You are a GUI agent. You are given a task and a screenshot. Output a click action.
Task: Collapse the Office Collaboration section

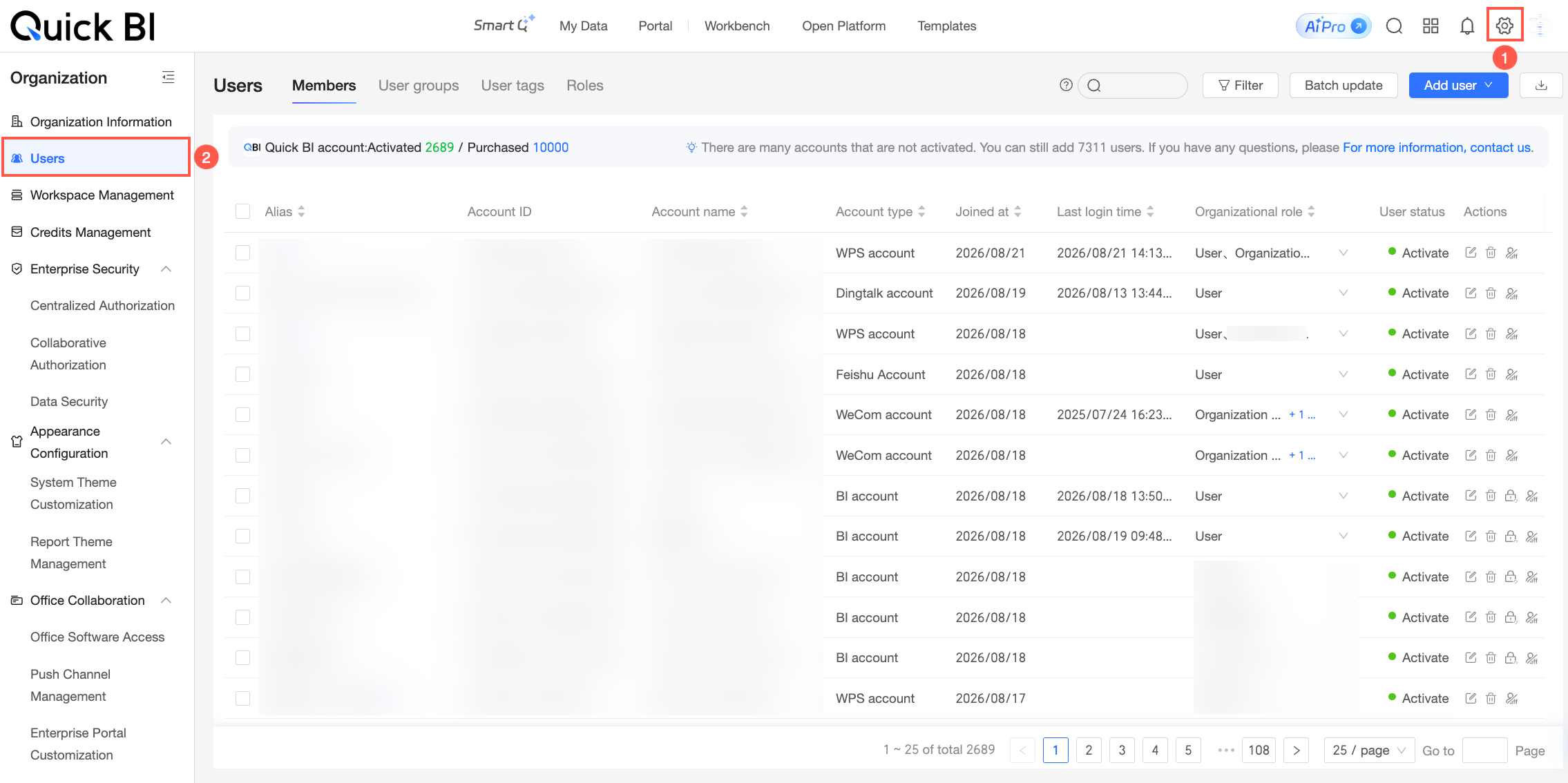click(166, 600)
